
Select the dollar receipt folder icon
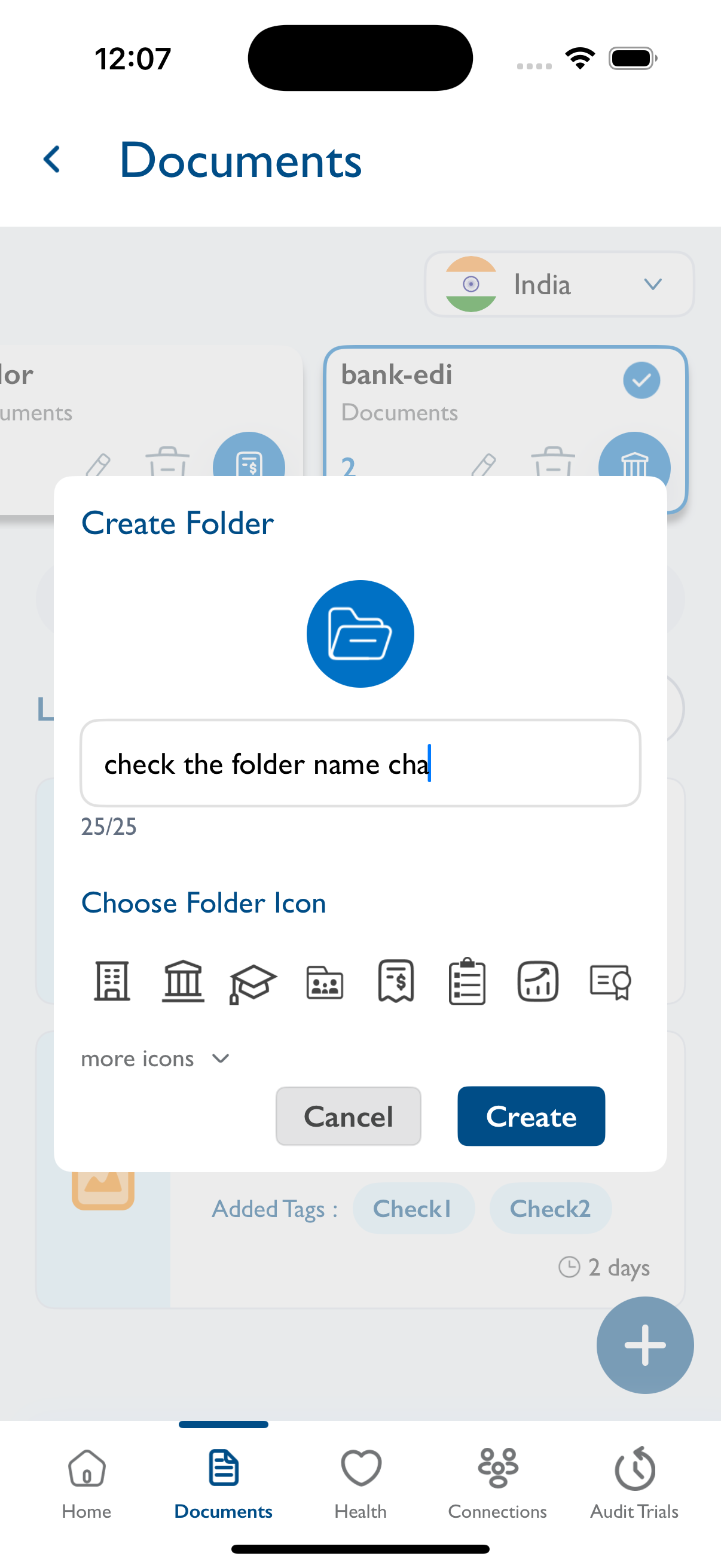pyautogui.click(x=396, y=981)
